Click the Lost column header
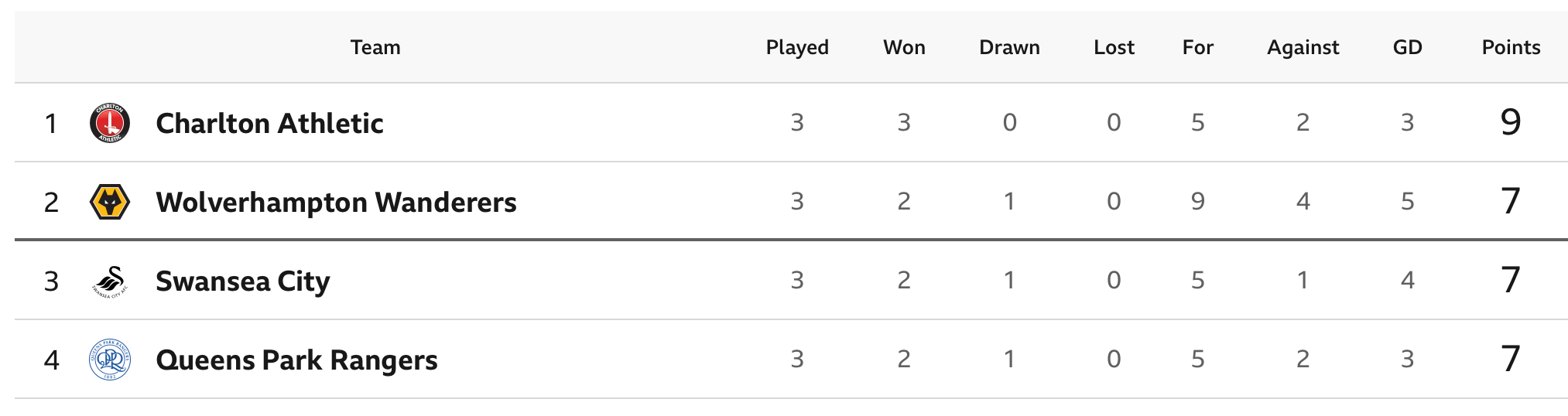Image resolution: width=1568 pixels, height=416 pixels. [x=1114, y=47]
